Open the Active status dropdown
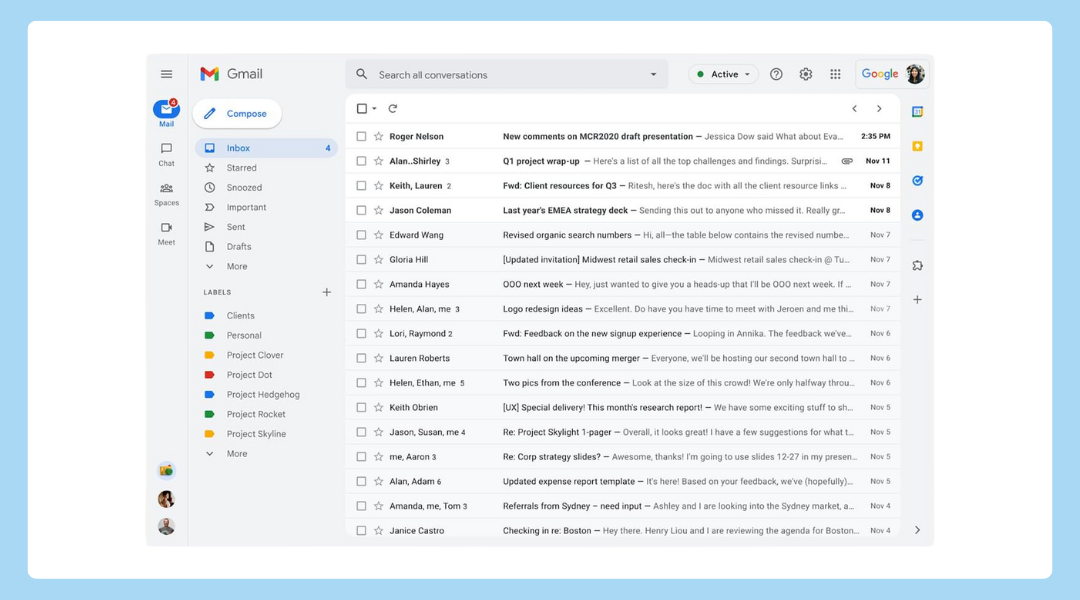The width and height of the screenshot is (1080, 600). pyautogui.click(x=723, y=74)
